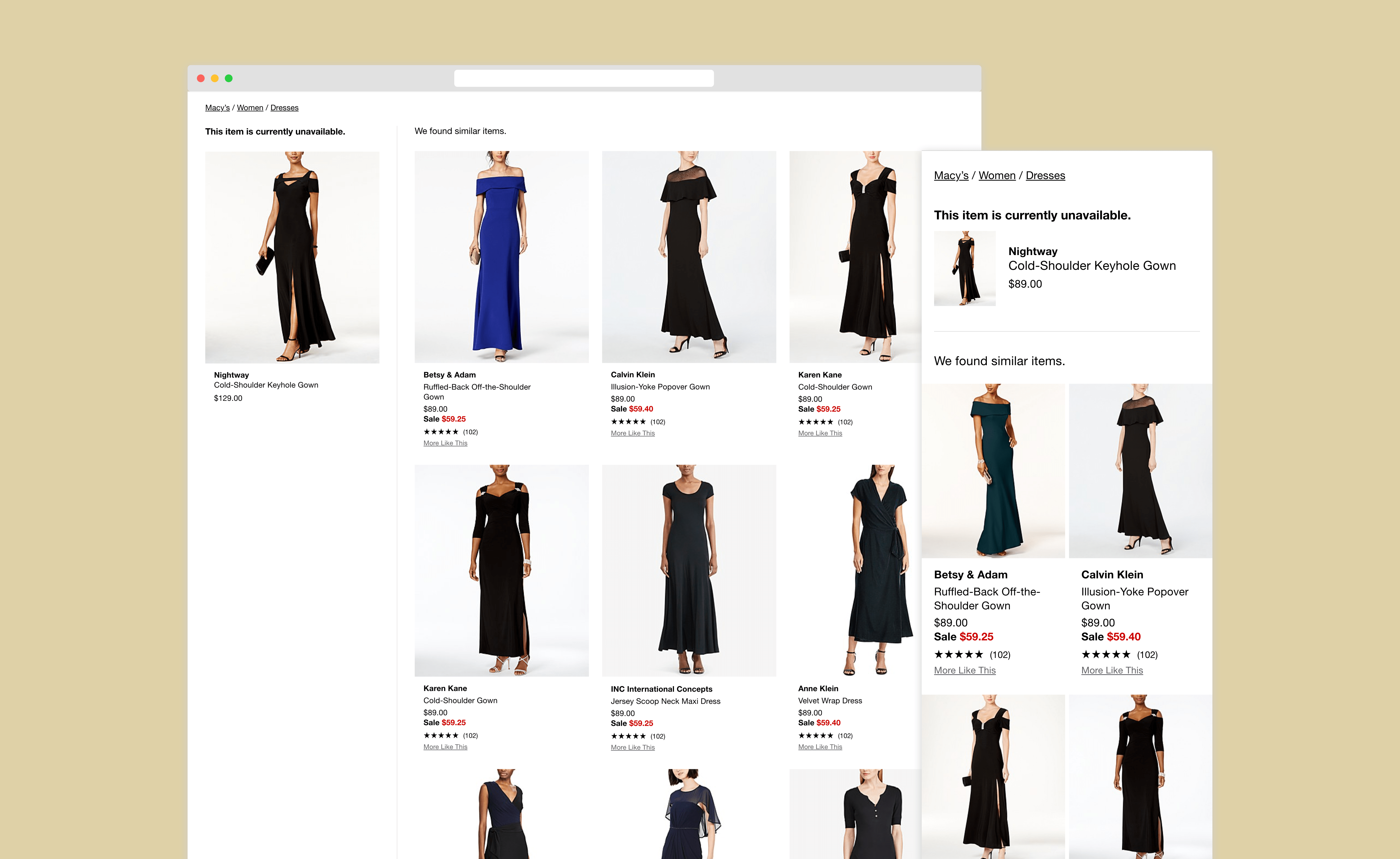Open Dresses breadcrumb in mobile panel
This screenshot has height=859, width=1400.
click(x=1045, y=175)
